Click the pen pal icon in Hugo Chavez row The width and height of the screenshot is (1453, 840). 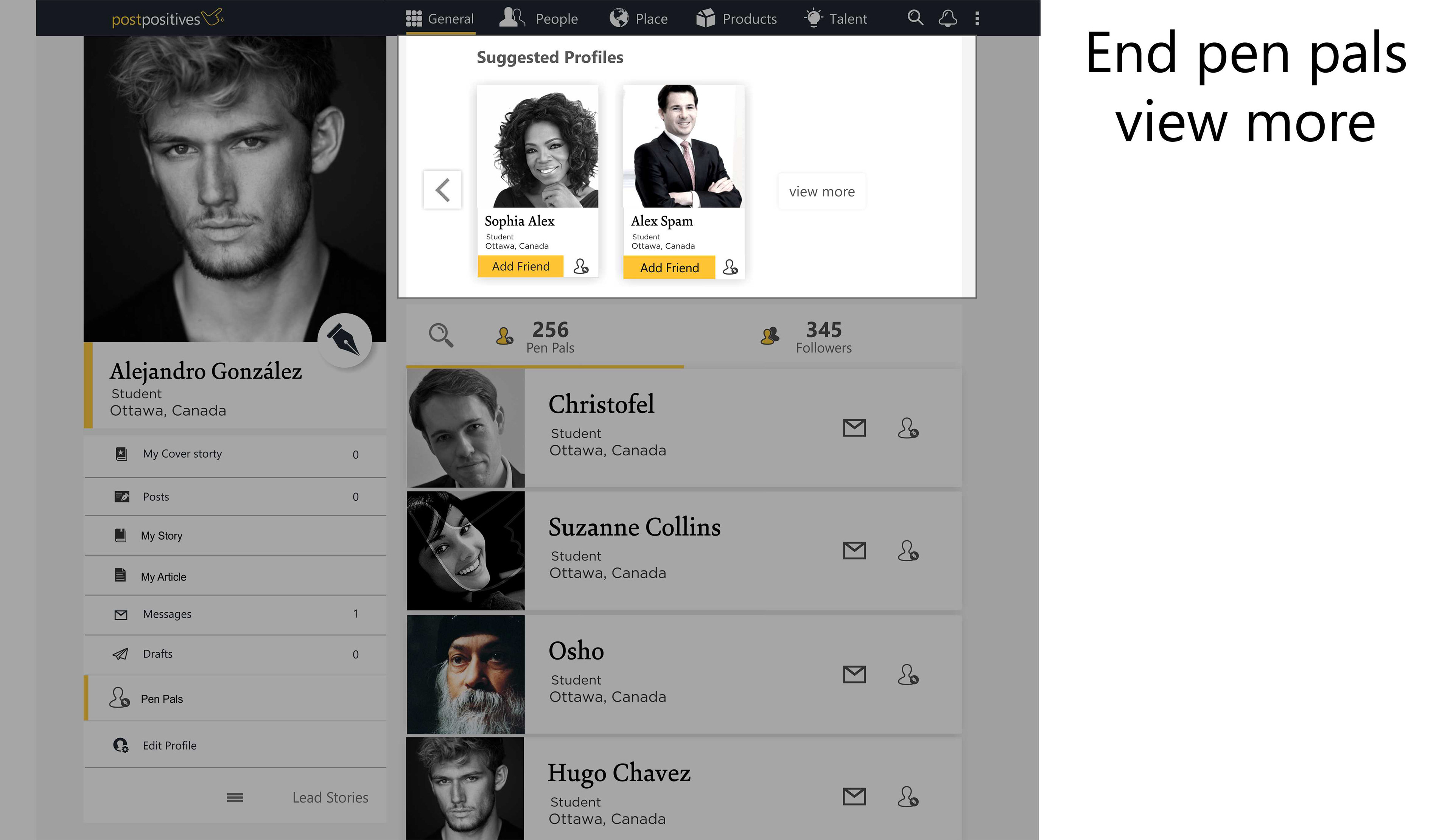(907, 797)
